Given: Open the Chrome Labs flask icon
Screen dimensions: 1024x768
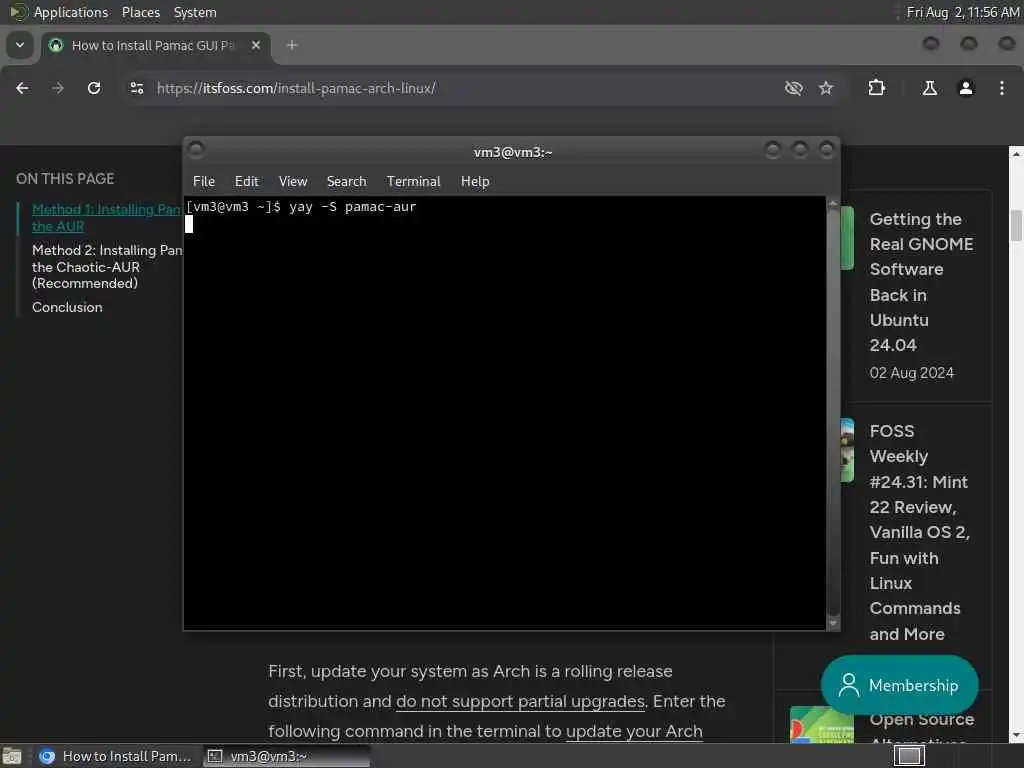Looking at the screenshot, I should pos(929,88).
